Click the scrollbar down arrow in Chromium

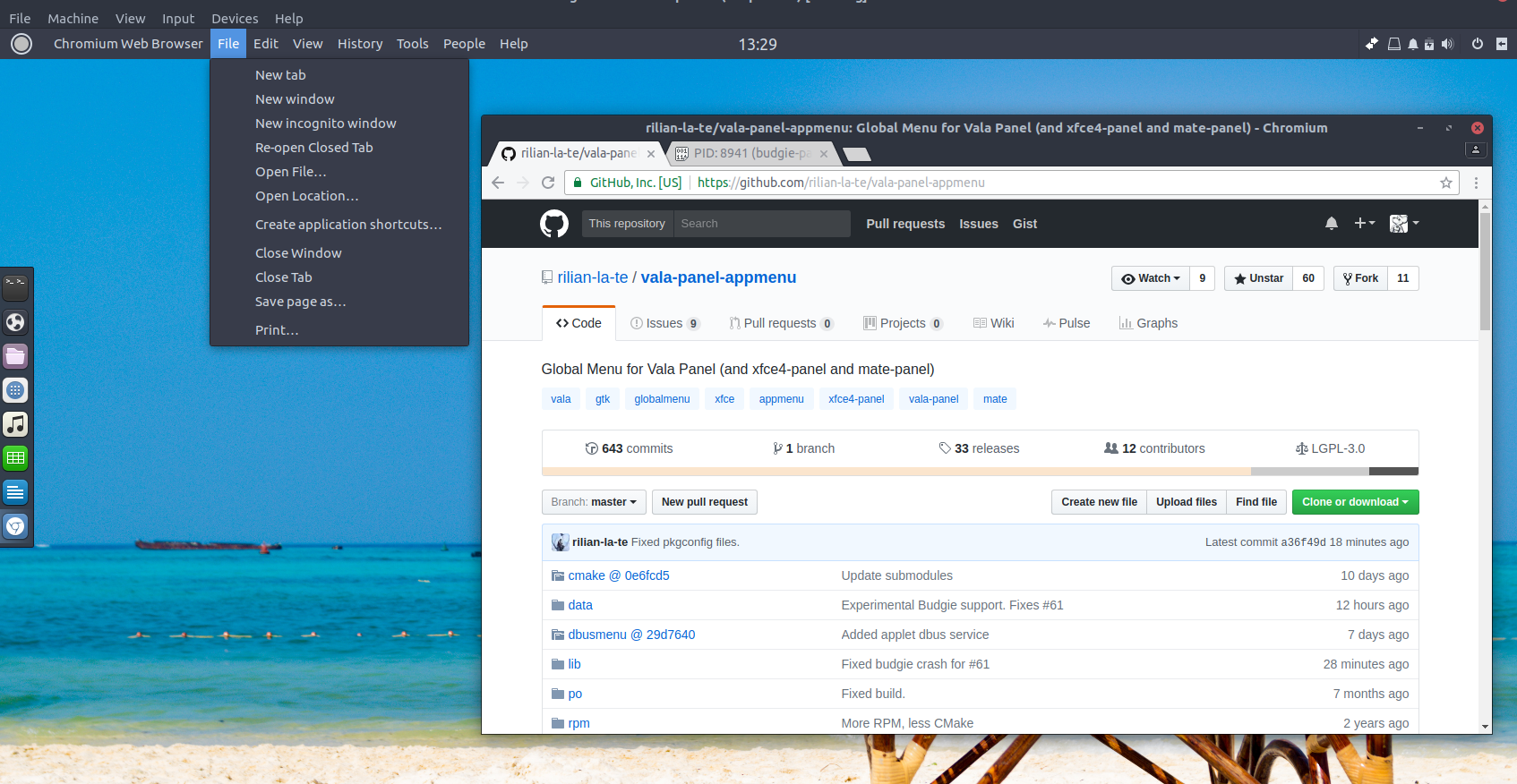coord(1485,727)
